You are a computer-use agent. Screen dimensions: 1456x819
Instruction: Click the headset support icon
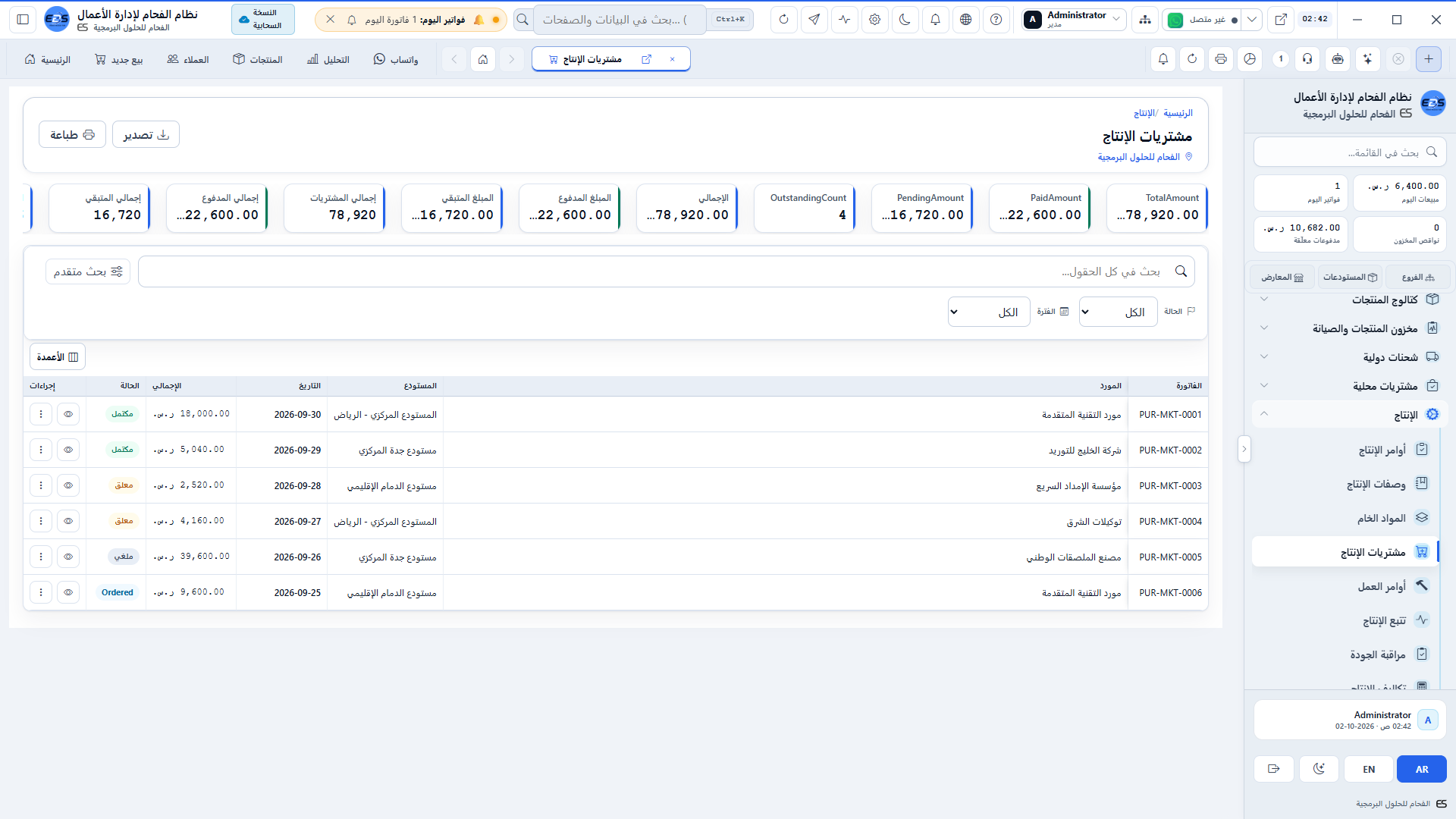tap(1308, 59)
